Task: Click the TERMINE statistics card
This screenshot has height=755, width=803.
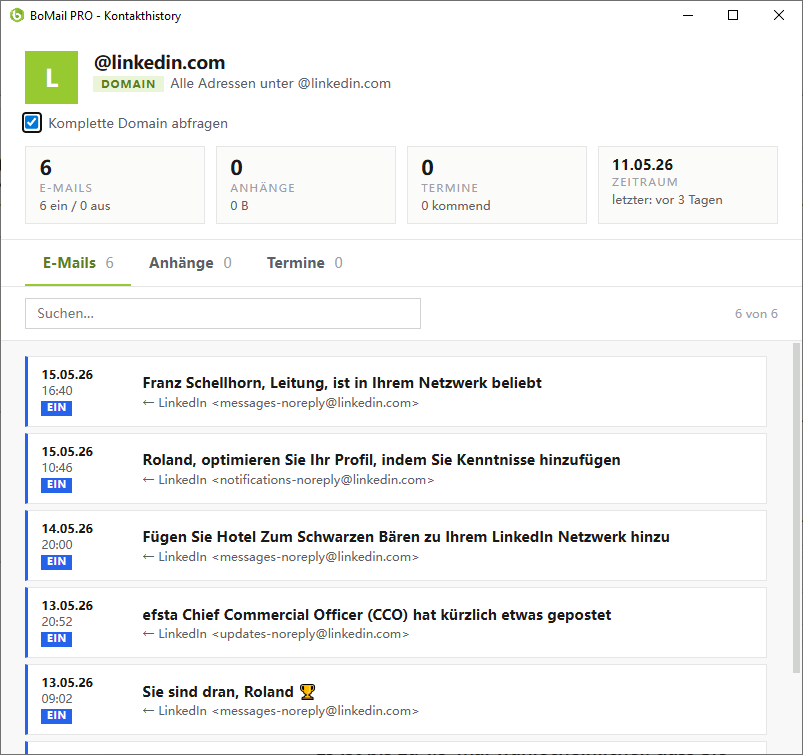Action: 497,185
